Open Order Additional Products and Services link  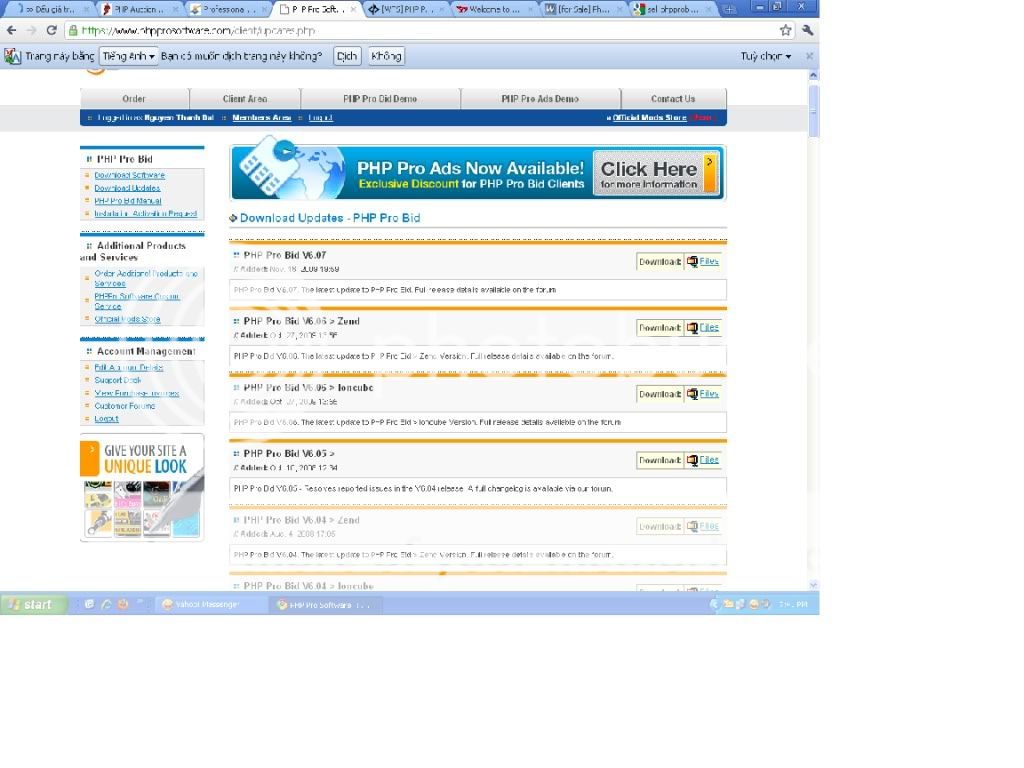[146, 278]
